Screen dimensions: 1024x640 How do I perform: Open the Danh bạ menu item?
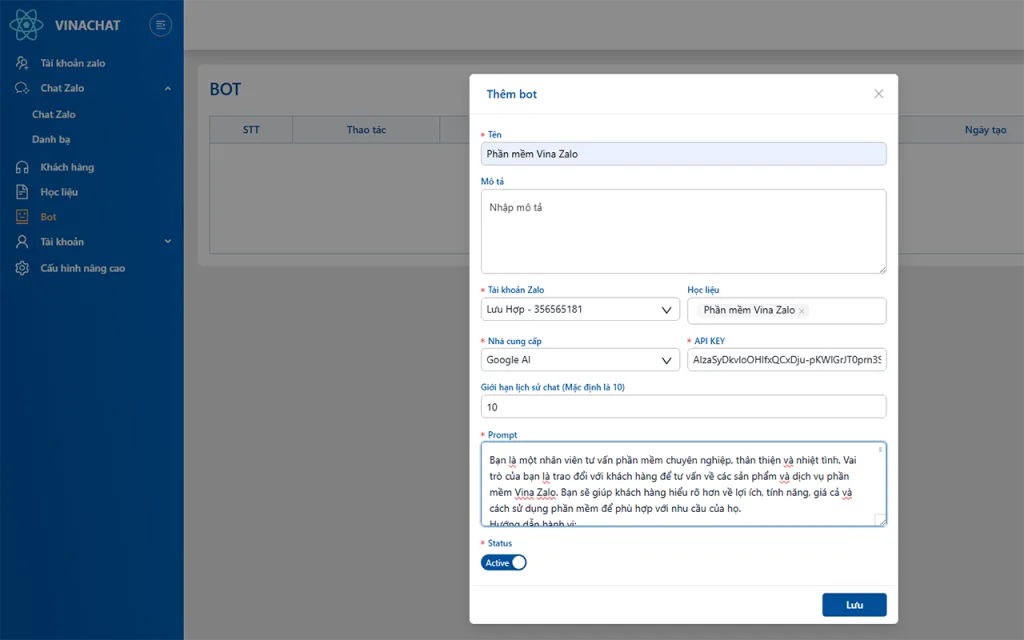51,140
